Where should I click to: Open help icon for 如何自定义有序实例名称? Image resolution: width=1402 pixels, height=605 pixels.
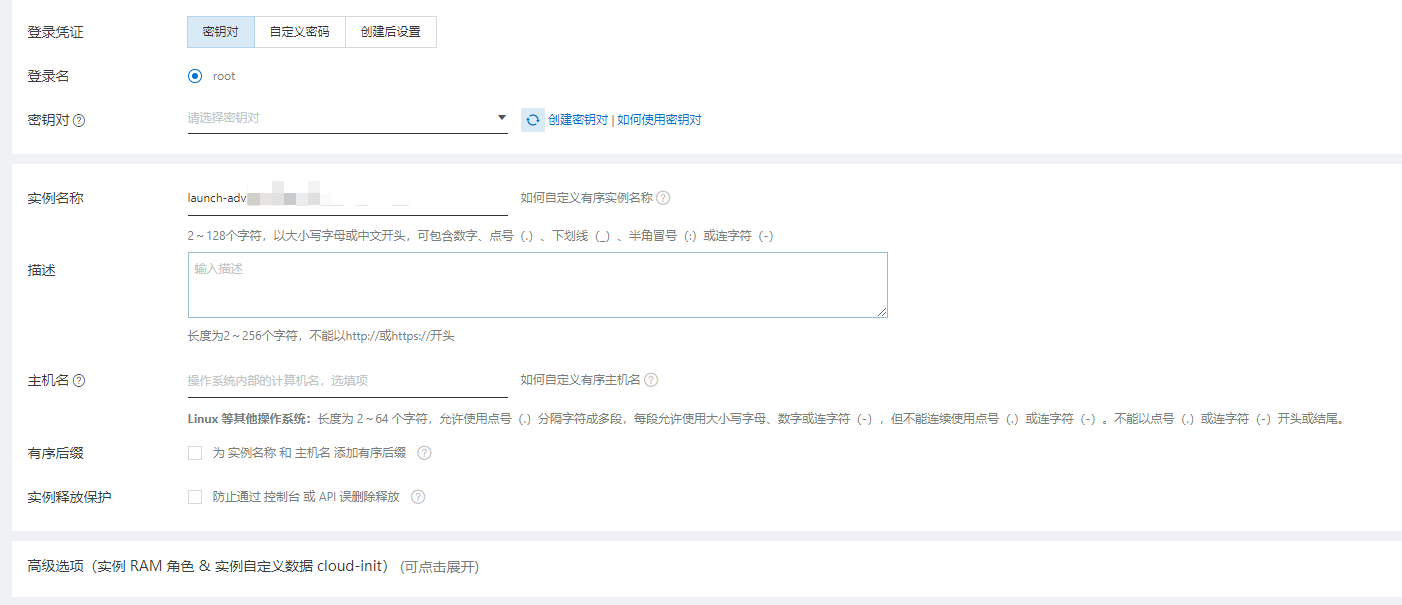[664, 197]
